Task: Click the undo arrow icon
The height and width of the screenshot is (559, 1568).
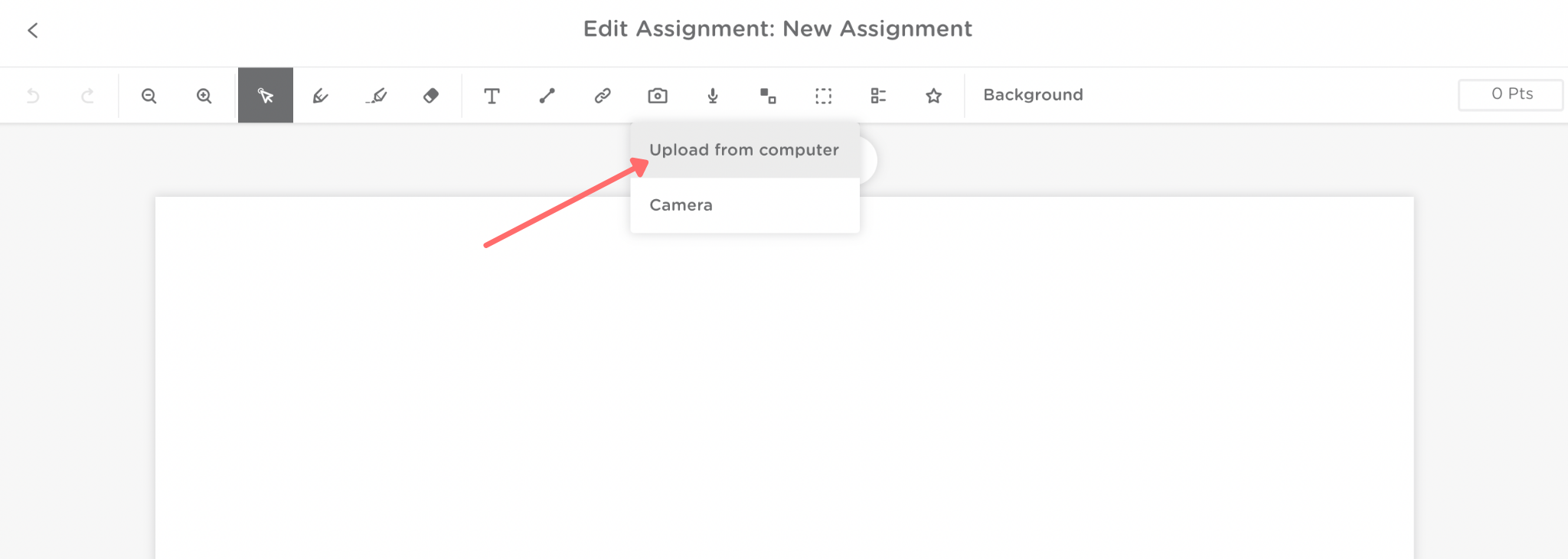Action: pos(33,96)
